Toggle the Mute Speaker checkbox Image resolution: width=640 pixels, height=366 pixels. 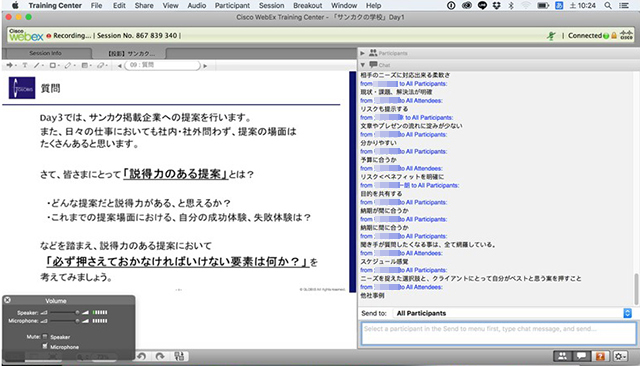click(45, 337)
